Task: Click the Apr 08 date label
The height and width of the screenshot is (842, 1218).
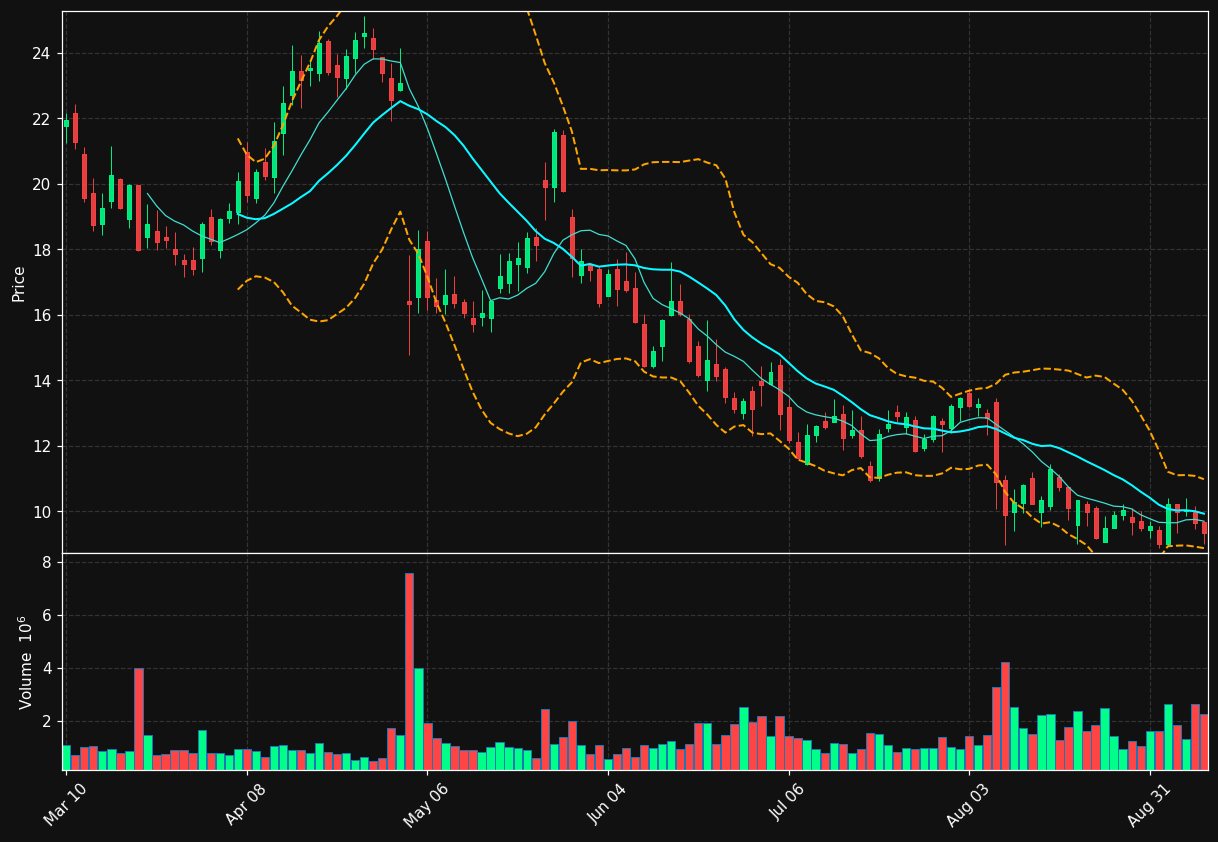Action: point(245,805)
